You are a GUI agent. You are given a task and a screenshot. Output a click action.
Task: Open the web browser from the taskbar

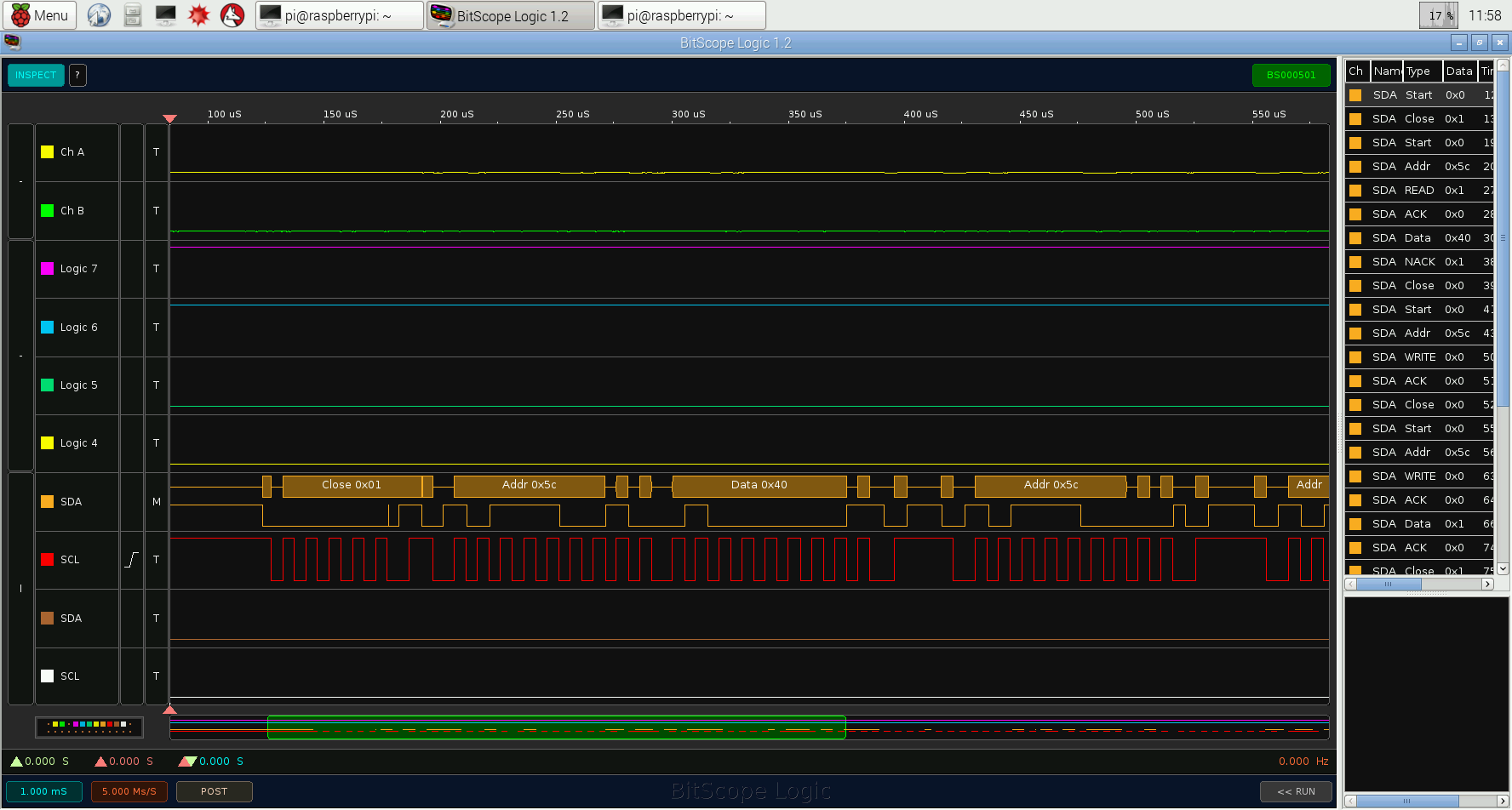(x=99, y=14)
